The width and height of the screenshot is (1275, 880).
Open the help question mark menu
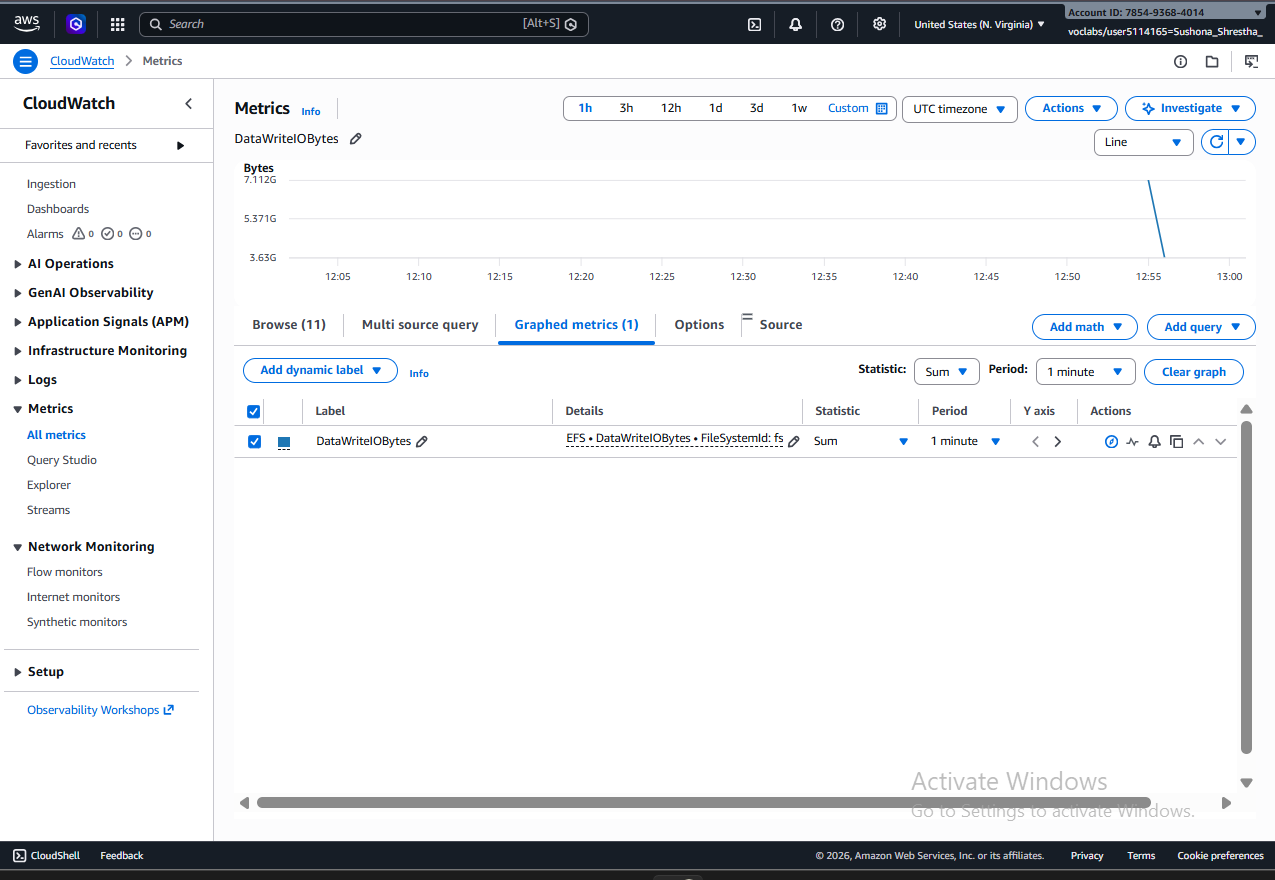(838, 24)
